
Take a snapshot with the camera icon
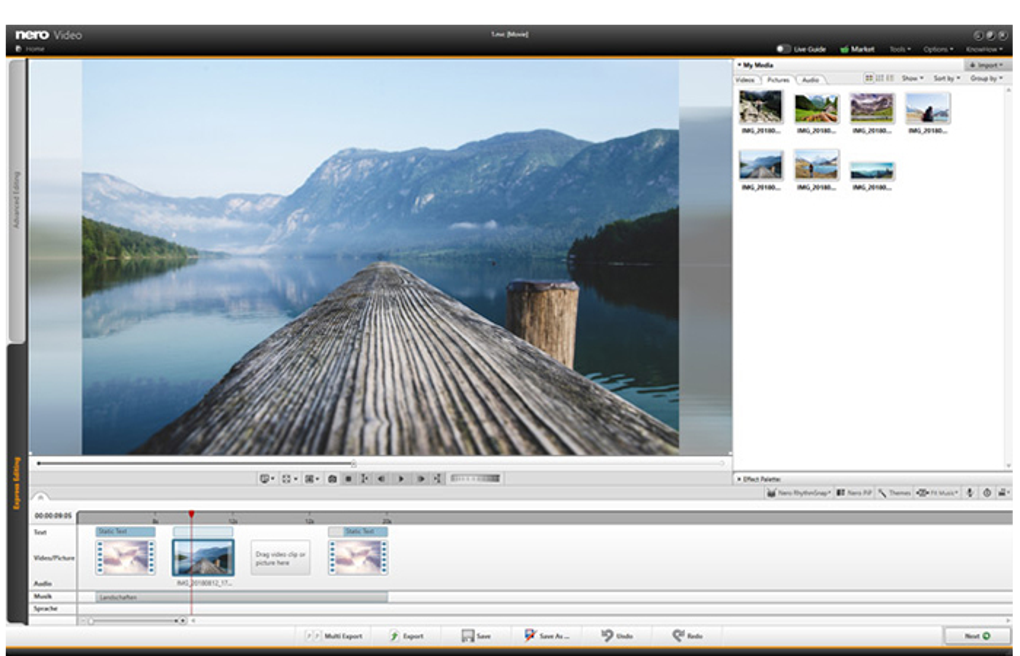(332, 478)
